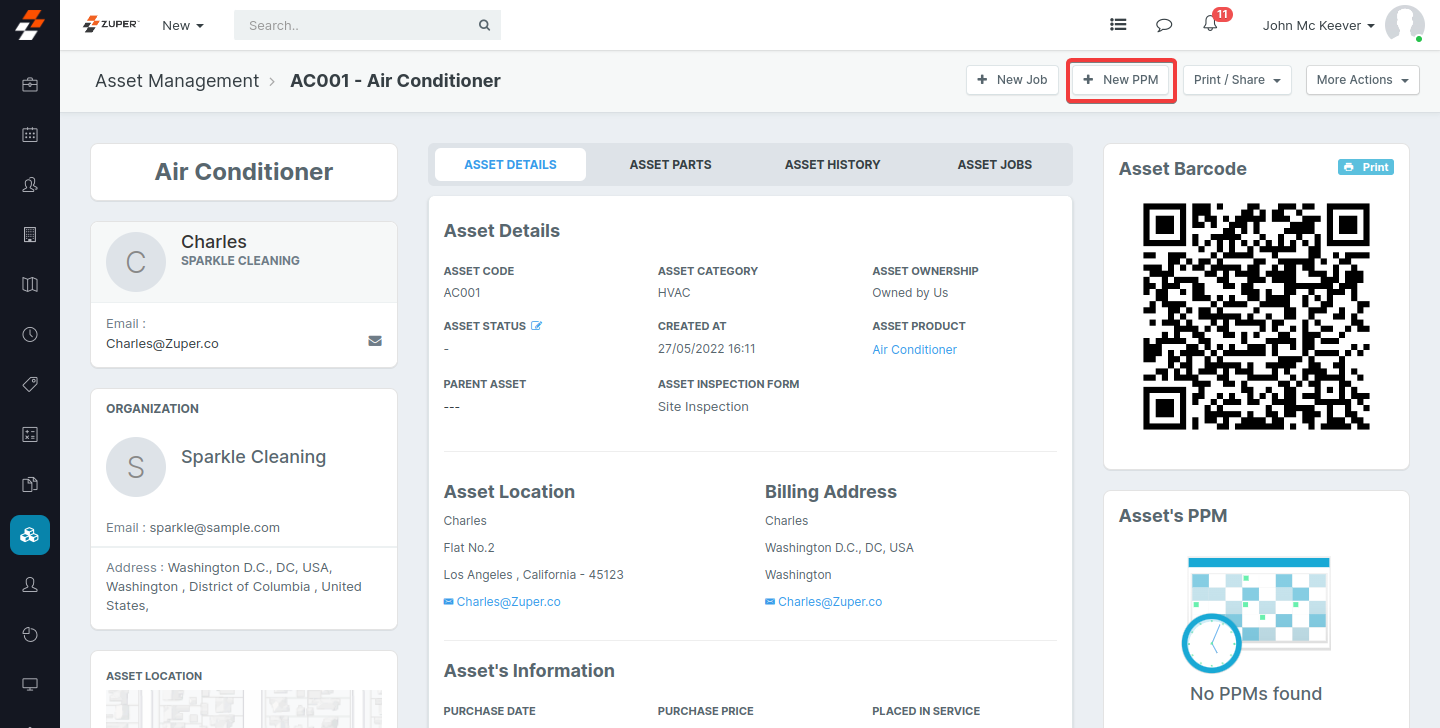Click the list view icon in header

(1118, 25)
